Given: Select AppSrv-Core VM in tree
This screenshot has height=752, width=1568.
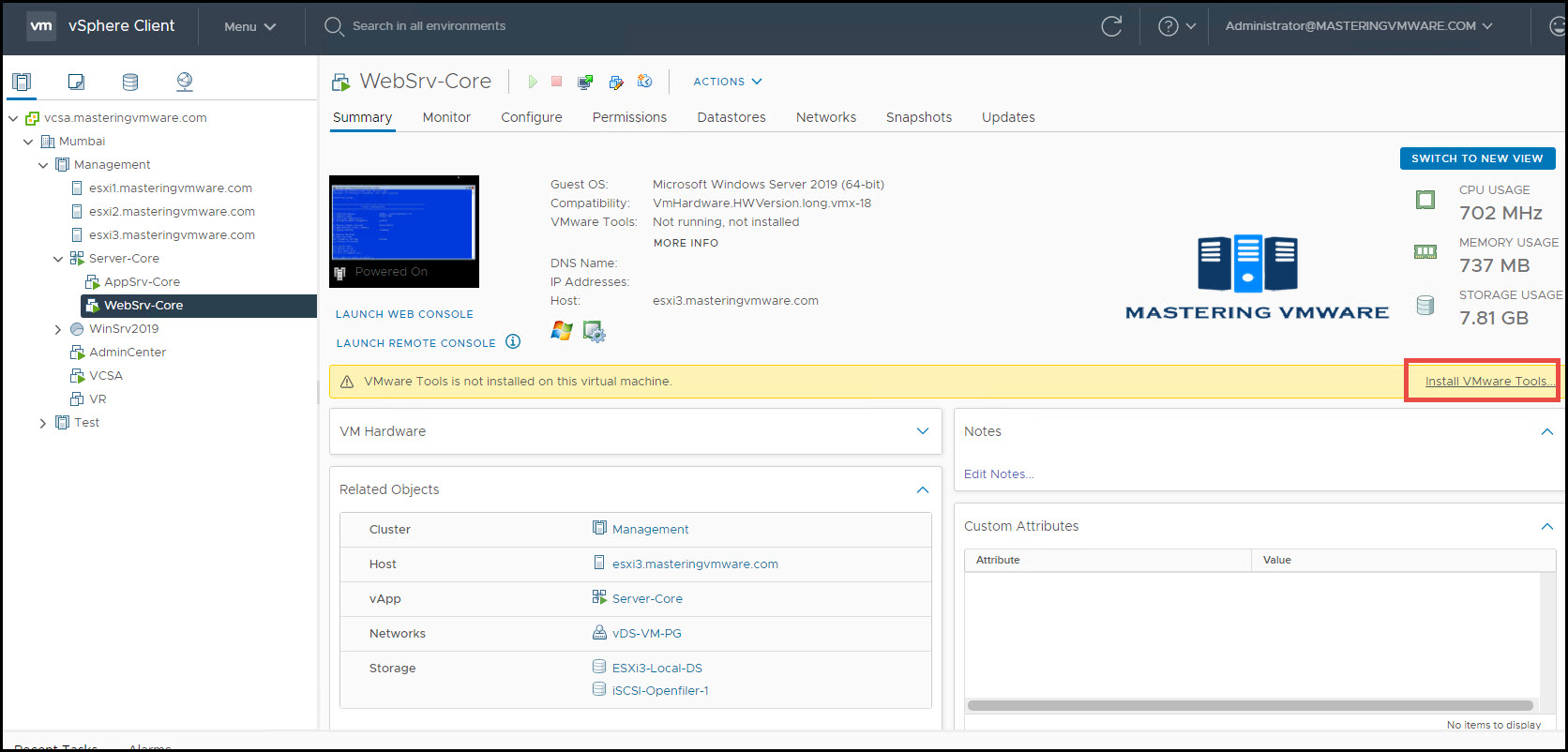Looking at the screenshot, I should pyautogui.click(x=142, y=282).
